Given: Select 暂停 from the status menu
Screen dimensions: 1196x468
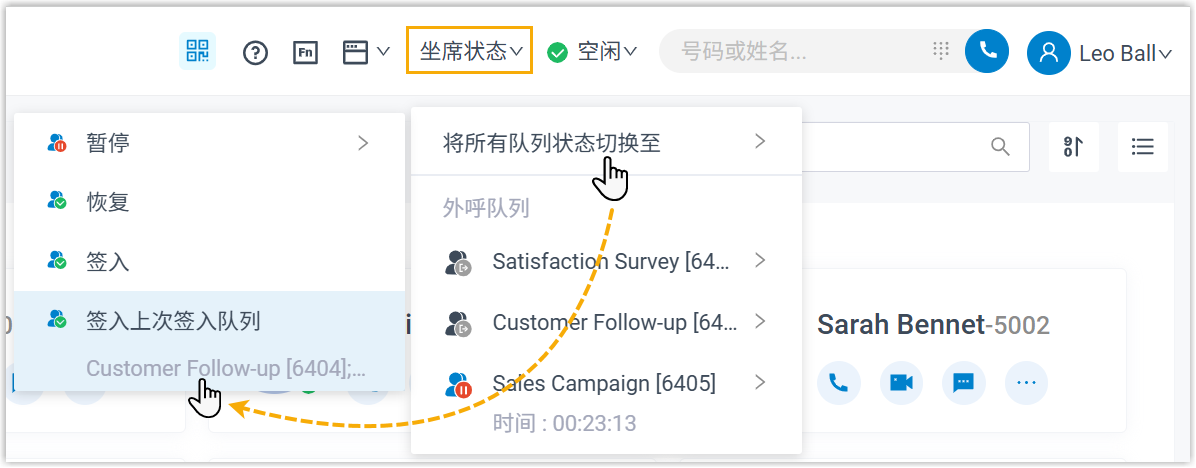Looking at the screenshot, I should coord(108,143).
